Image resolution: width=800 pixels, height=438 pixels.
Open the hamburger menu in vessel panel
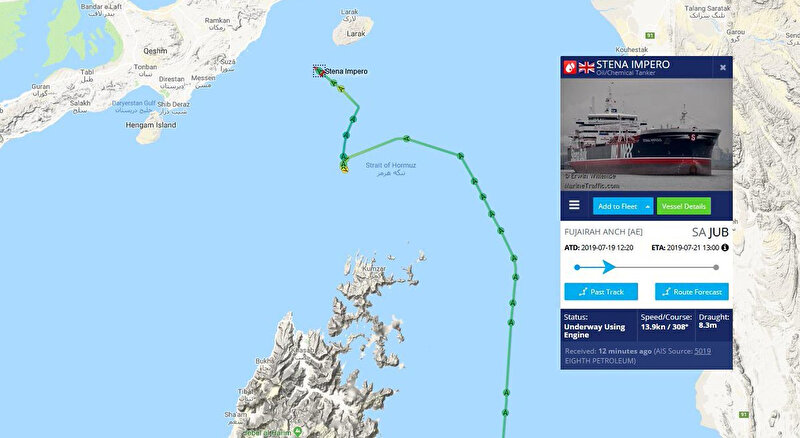(x=574, y=205)
